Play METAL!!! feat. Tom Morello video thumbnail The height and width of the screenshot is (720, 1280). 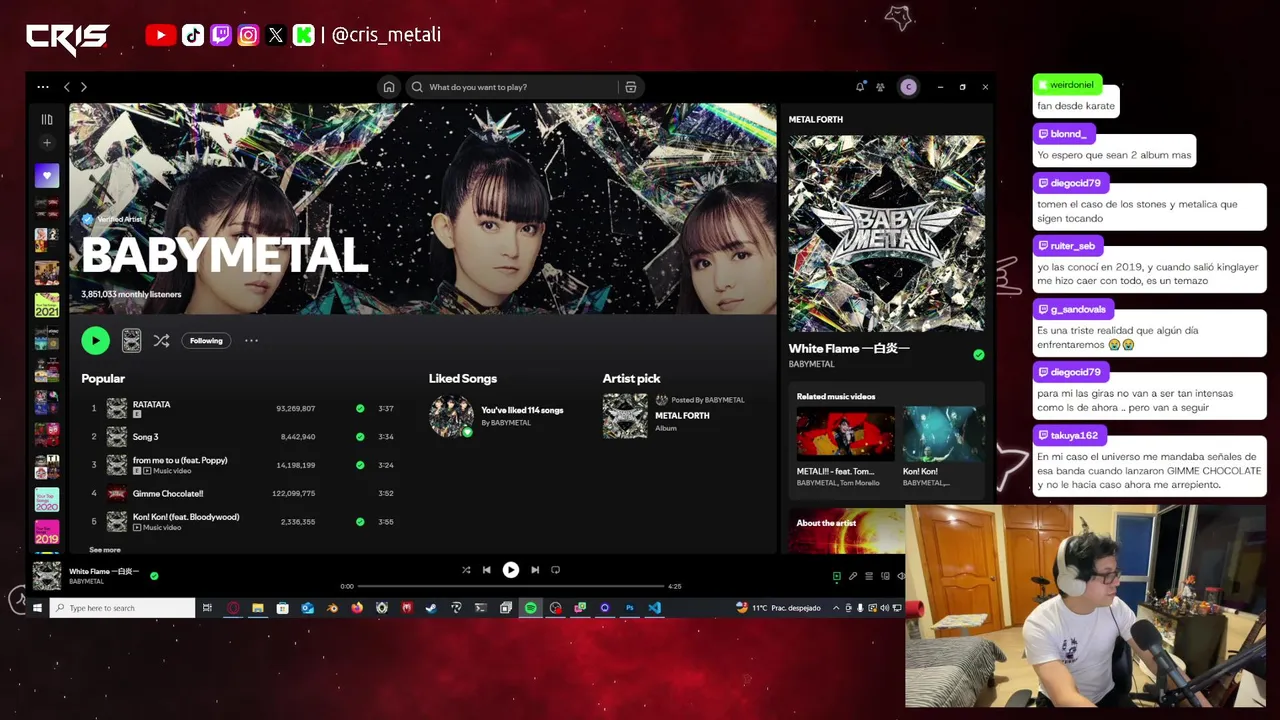tap(845, 433)
